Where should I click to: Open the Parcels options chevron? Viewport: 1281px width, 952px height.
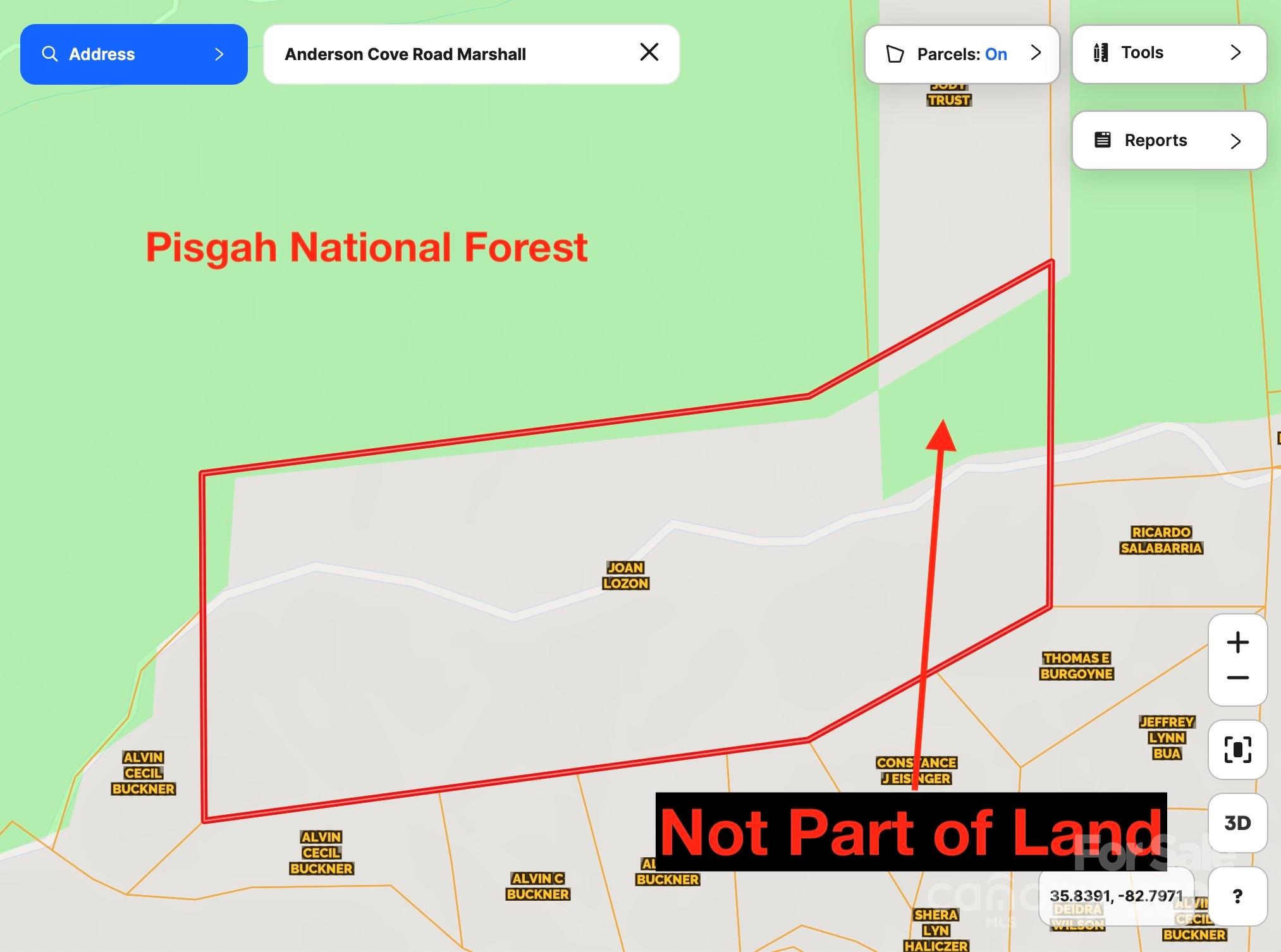[1036, 52]
